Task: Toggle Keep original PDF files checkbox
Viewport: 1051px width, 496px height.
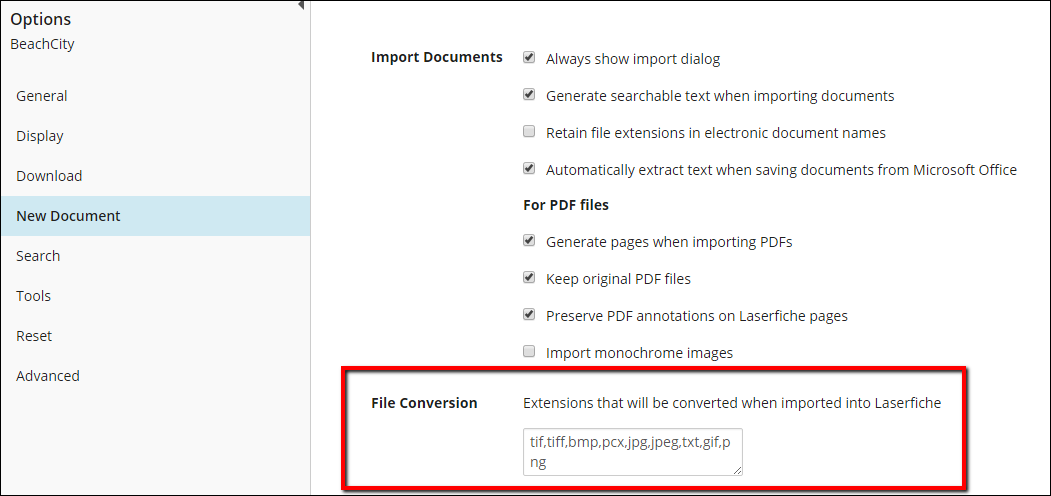Action: point(529,277)
